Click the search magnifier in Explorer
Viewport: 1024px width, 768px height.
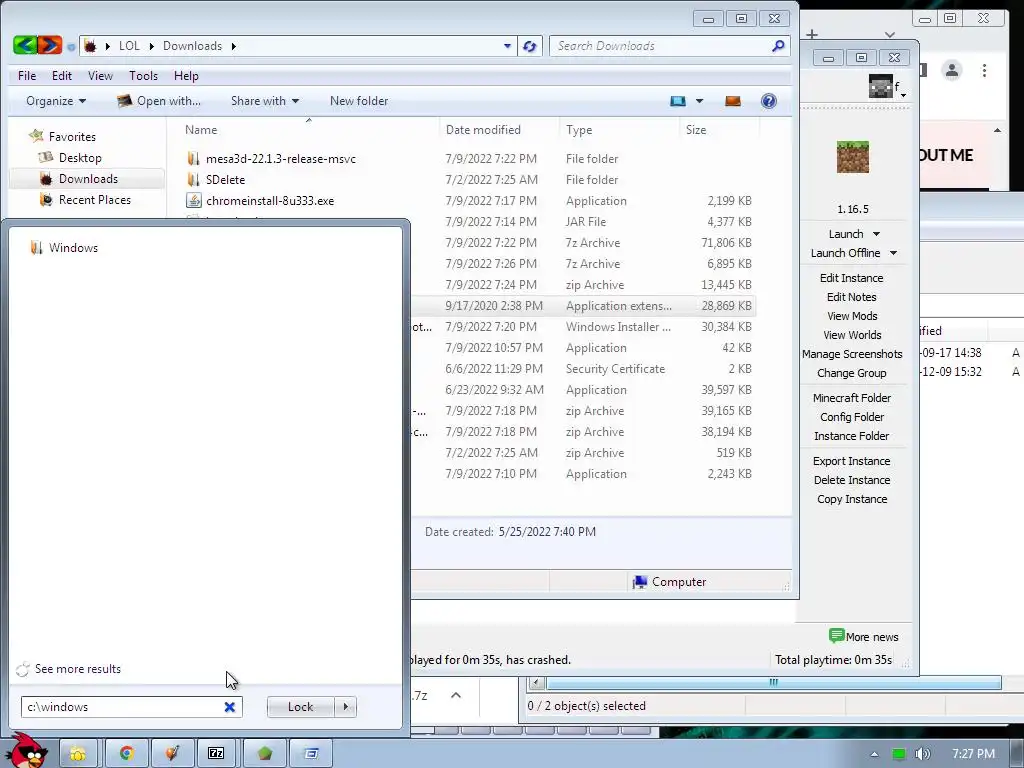[x=778, y=46]
